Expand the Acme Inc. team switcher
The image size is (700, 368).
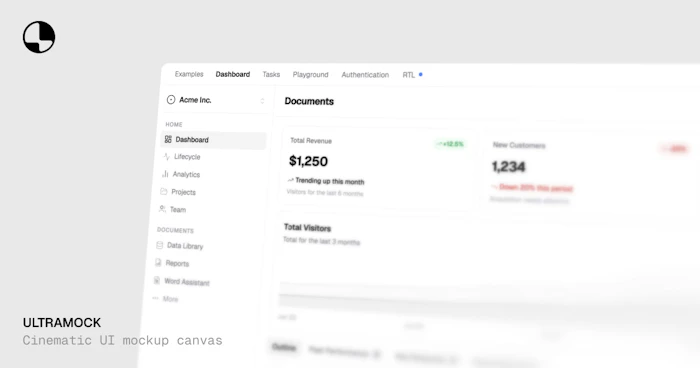coord(262,101)
